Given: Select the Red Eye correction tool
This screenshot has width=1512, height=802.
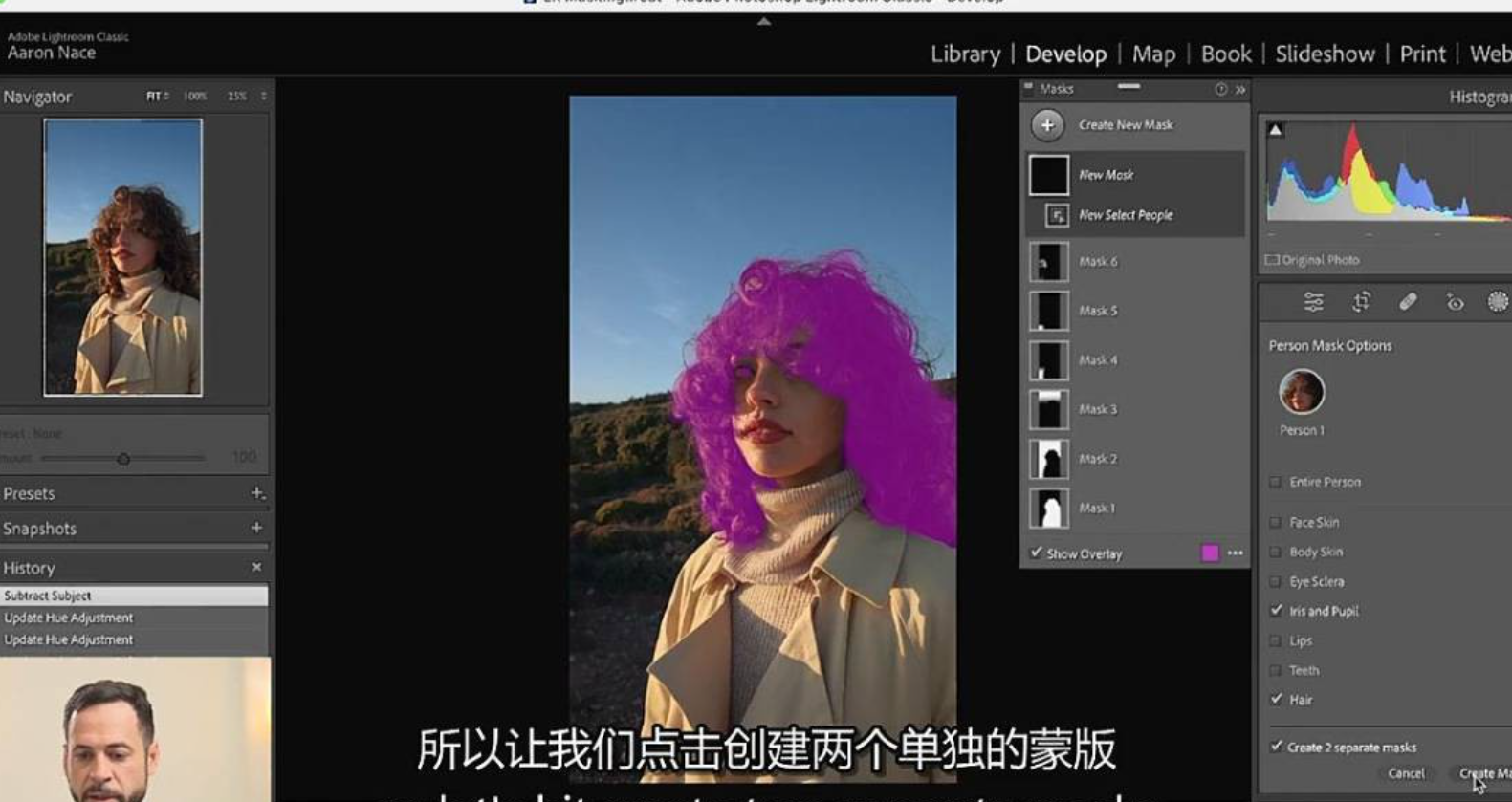Looking at the screenshot, I should (x=1455, y=302).
